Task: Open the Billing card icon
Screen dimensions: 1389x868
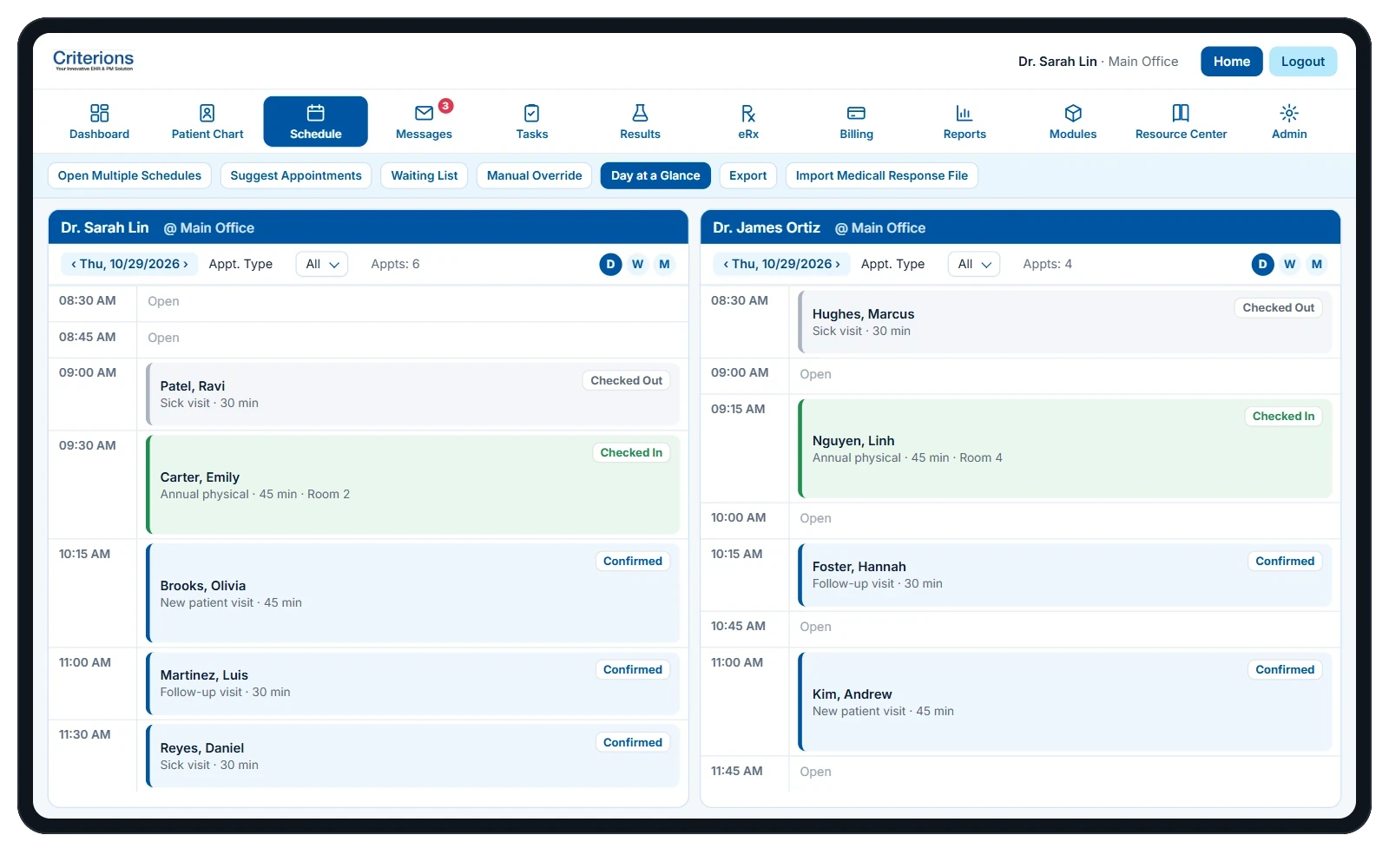Action: [856, 114]
